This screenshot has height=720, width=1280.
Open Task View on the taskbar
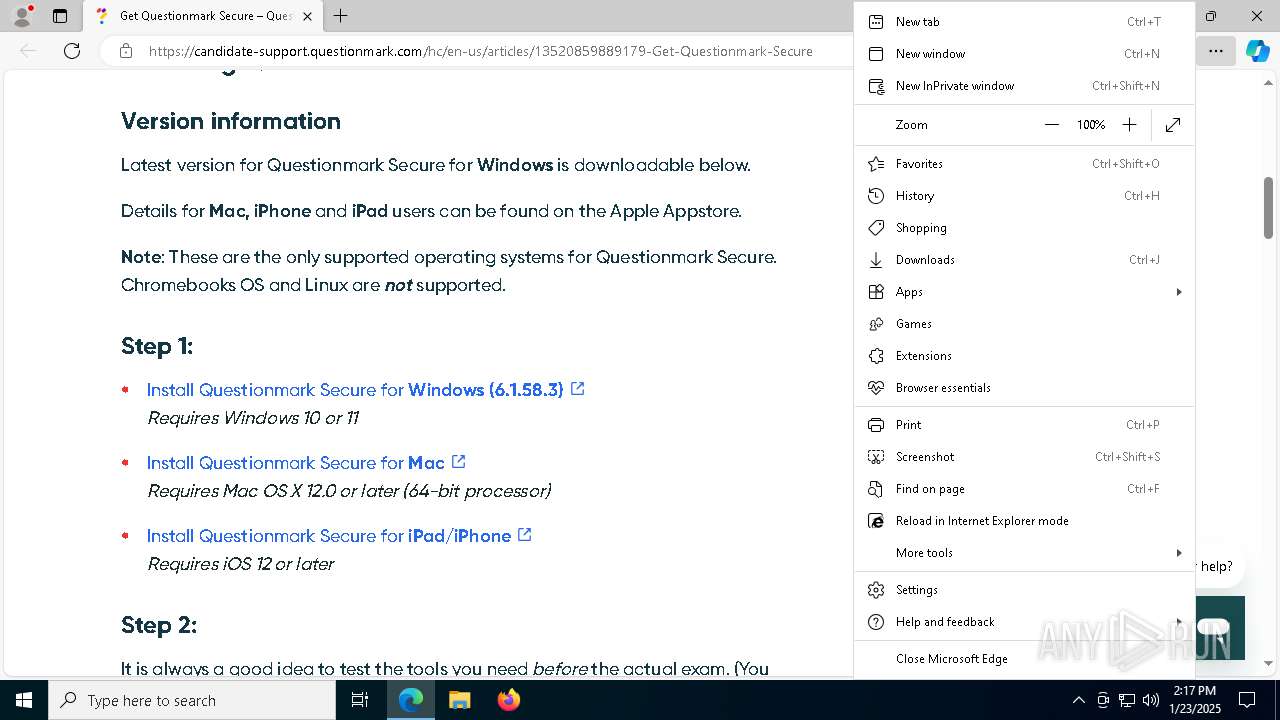click(x=360, y=700)
